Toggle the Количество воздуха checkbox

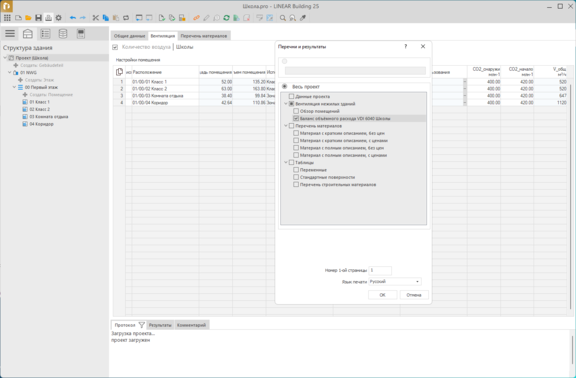(115, 47)
